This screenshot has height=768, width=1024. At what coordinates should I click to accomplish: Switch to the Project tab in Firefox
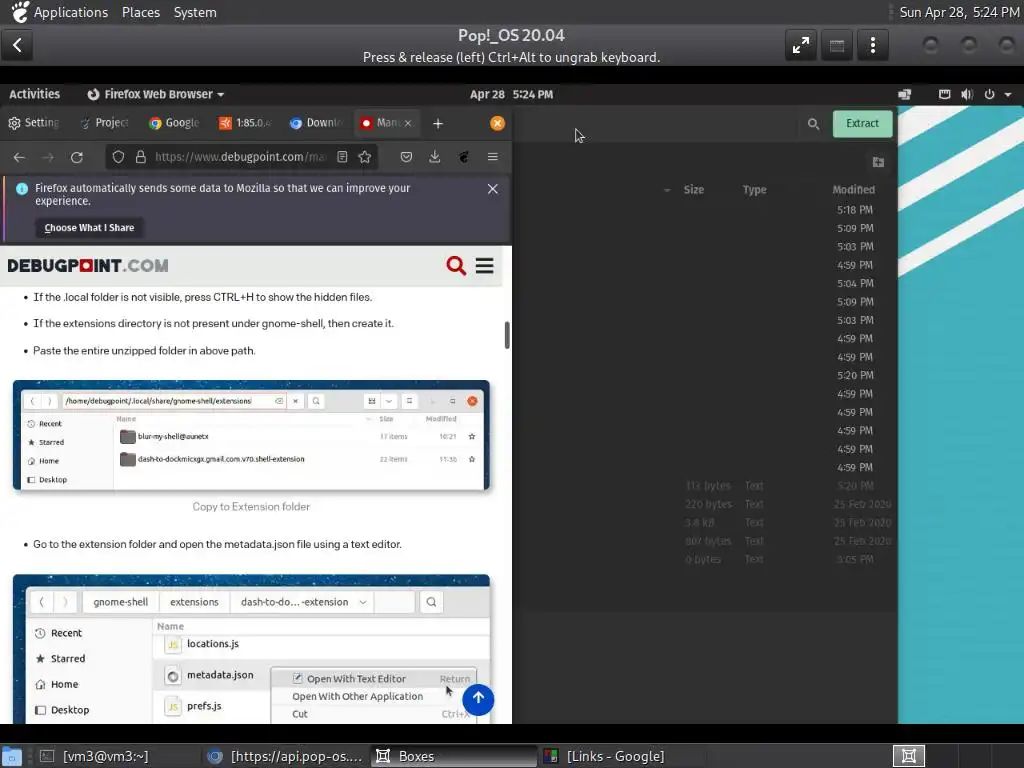[104, 123]
